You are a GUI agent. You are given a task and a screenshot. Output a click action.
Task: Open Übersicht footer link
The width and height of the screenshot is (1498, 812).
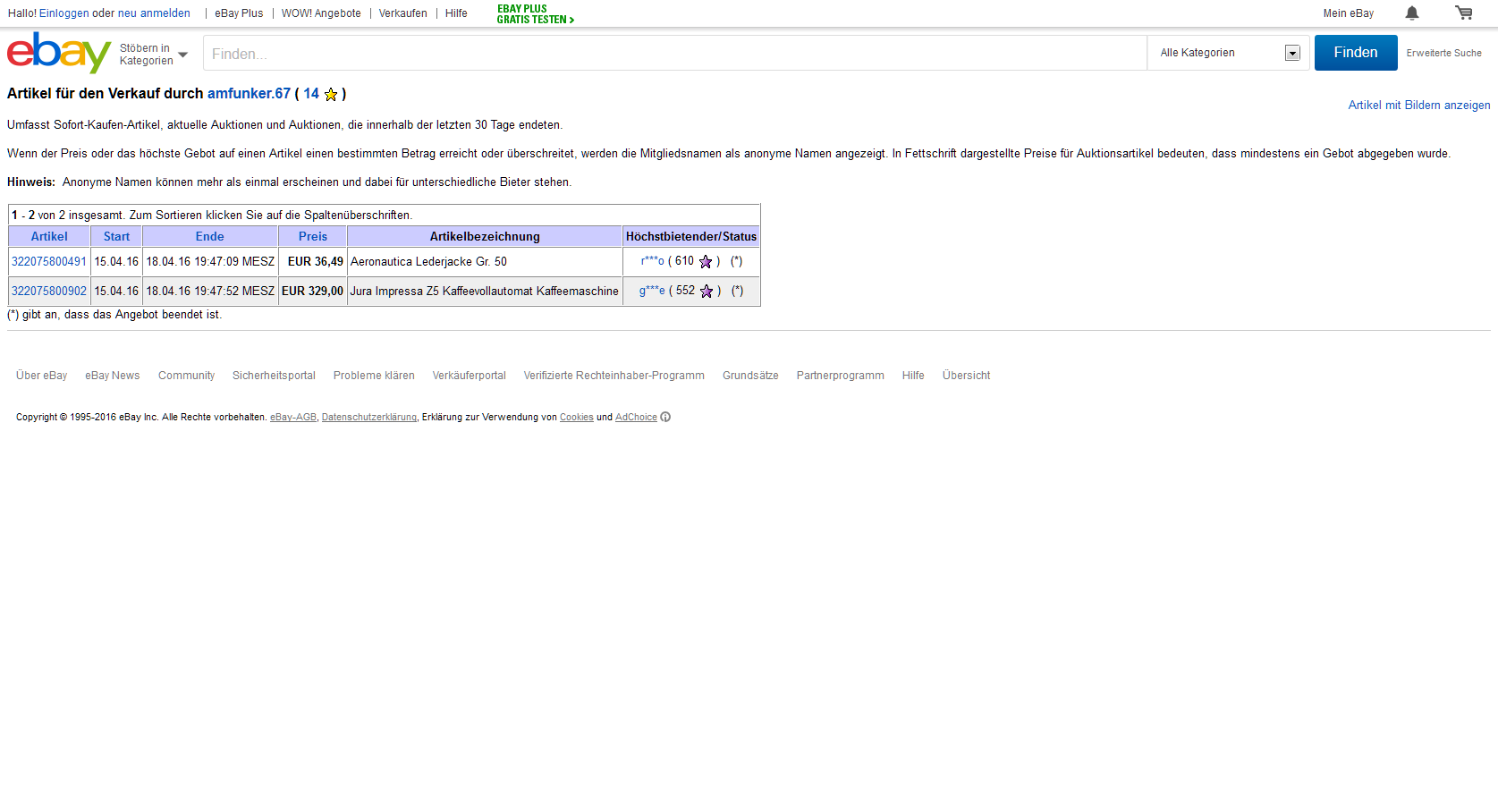966,376
